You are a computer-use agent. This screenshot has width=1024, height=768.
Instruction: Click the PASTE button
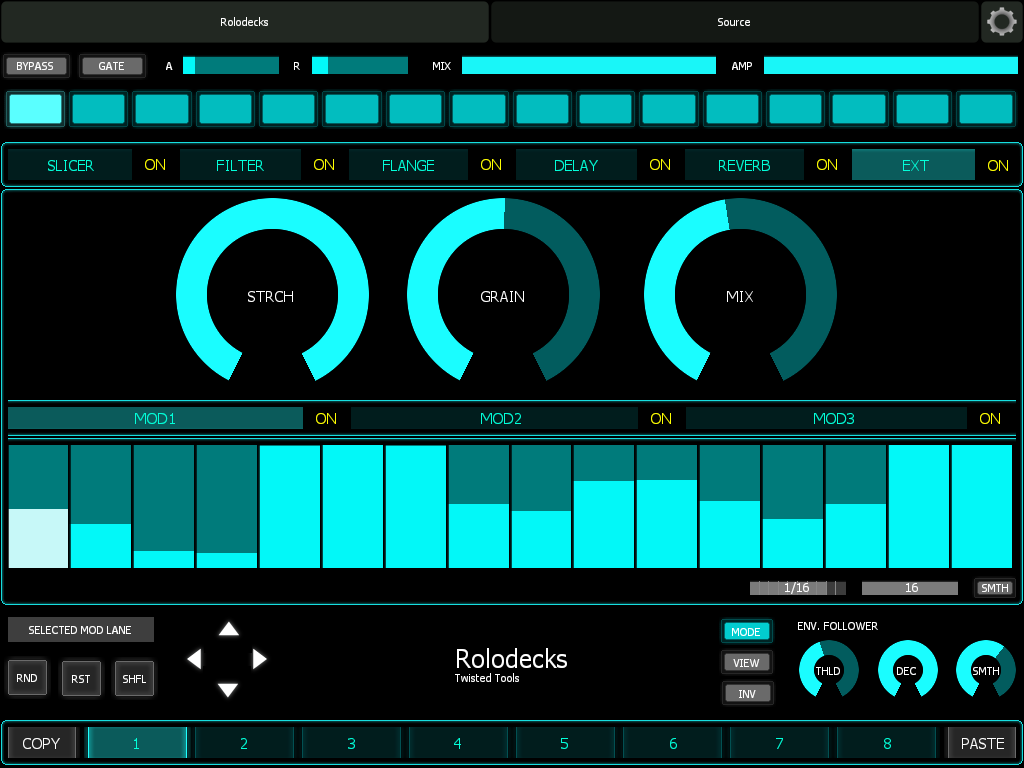982,743
